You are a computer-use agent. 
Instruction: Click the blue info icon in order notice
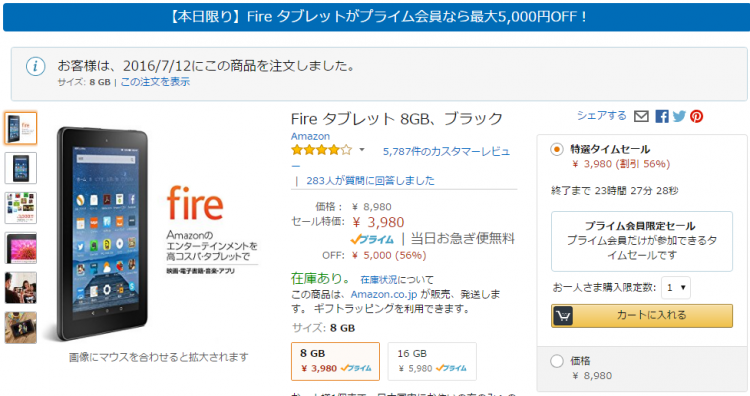tap(35, 66)
